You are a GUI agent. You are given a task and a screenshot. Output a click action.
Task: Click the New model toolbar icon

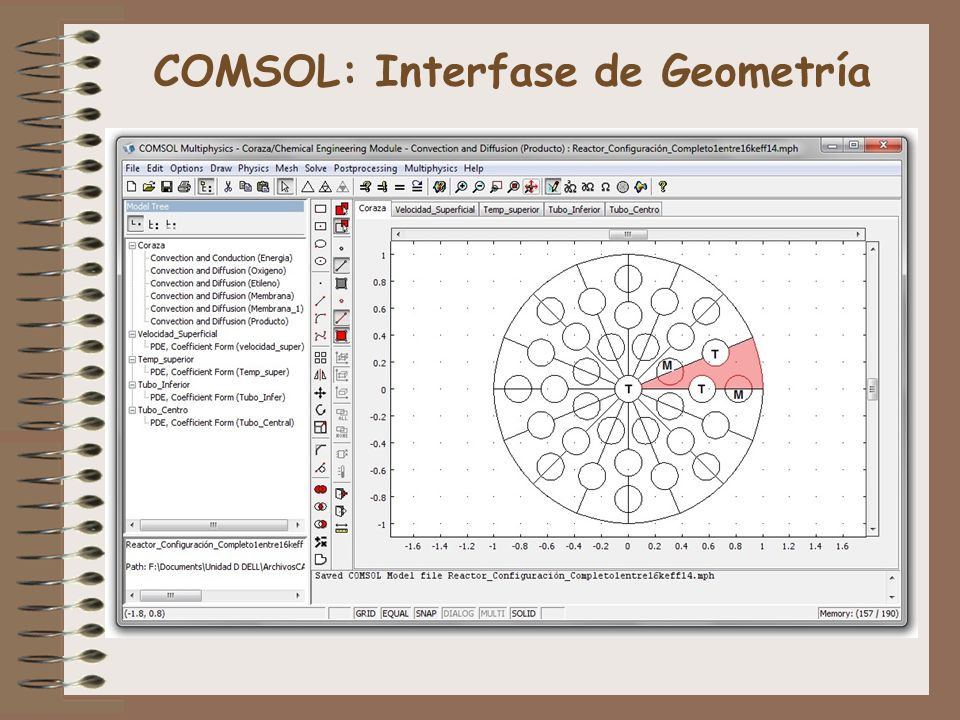(132, 187)
